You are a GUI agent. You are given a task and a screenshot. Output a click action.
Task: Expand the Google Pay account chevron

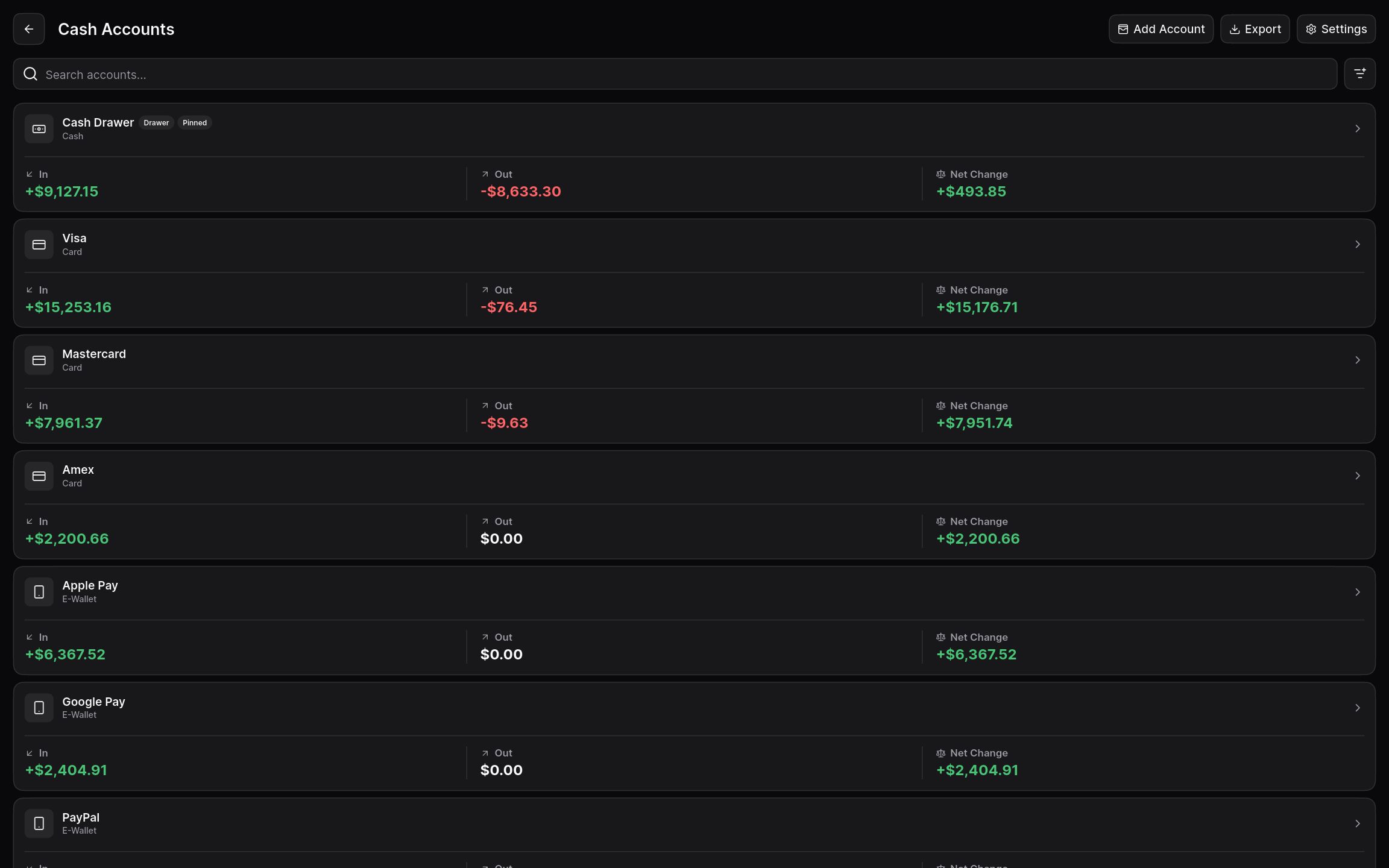click(1357, 708)
